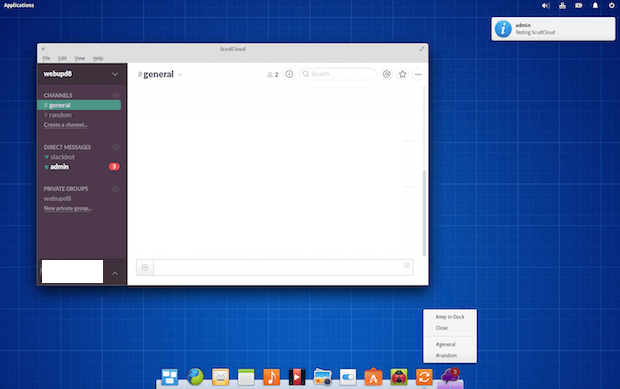Maximize the ScudCloud window
Image resolution: width=620 pixels, height=389 pixels.
[x=422, y=49]
